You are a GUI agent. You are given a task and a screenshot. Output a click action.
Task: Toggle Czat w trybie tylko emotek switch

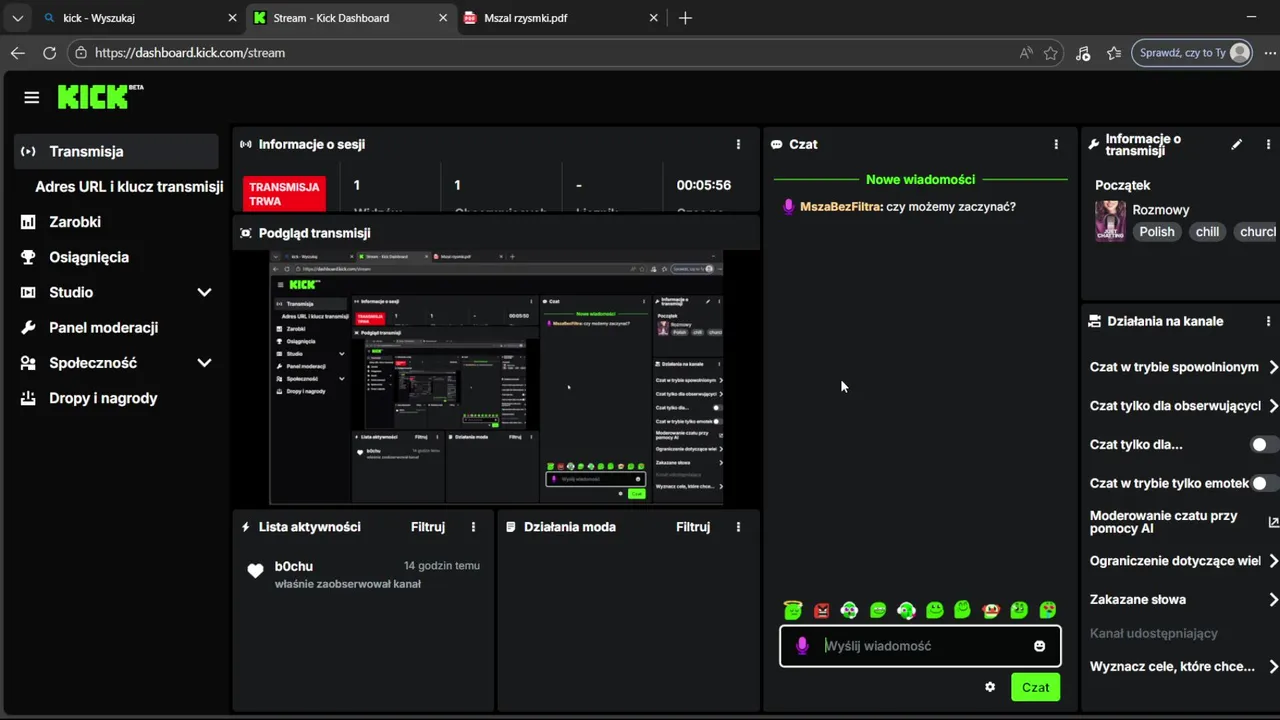tap(1264, 483)
